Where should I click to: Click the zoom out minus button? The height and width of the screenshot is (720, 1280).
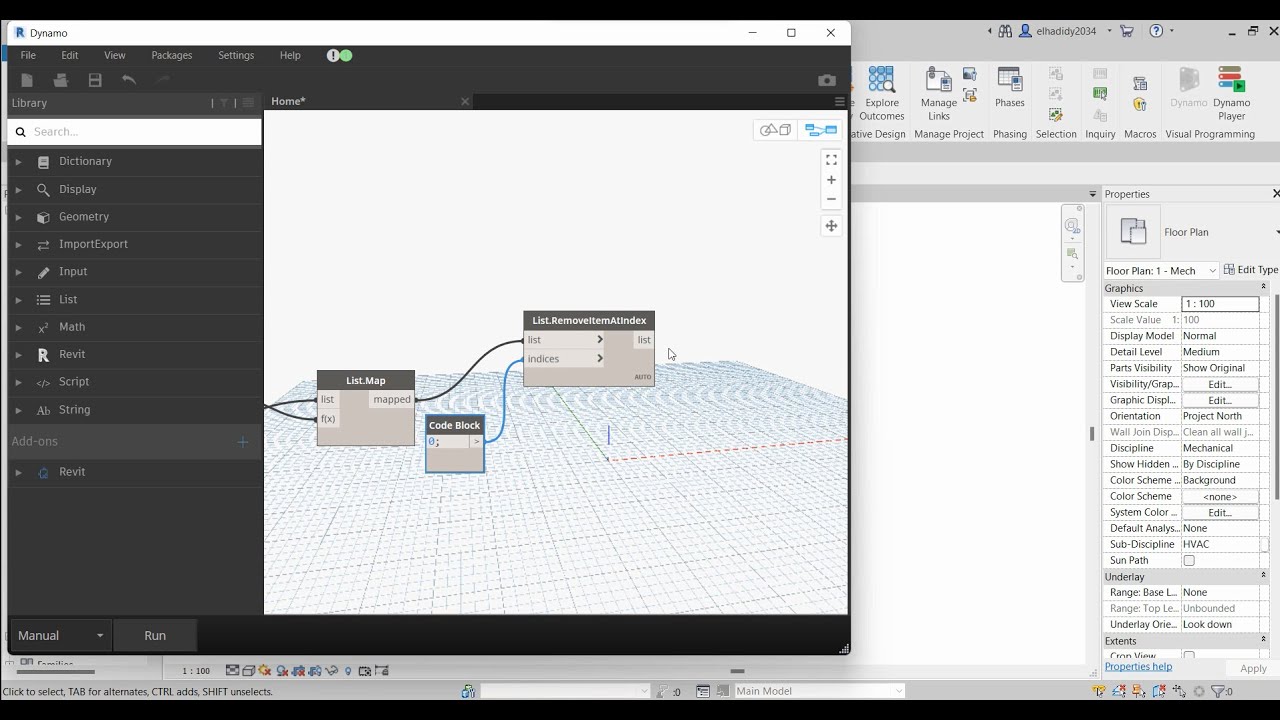pyautogui.click(x=831, y=199)
